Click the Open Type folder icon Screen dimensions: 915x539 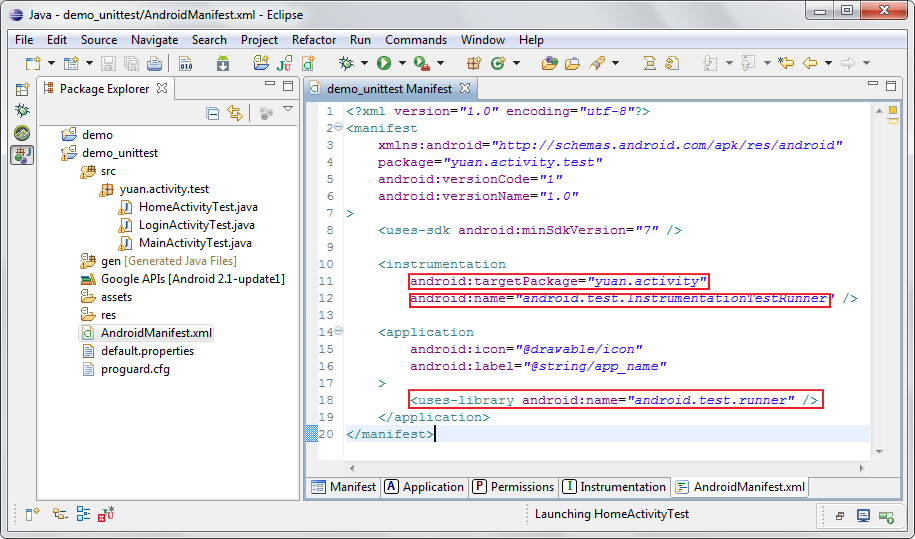(549, 63)
